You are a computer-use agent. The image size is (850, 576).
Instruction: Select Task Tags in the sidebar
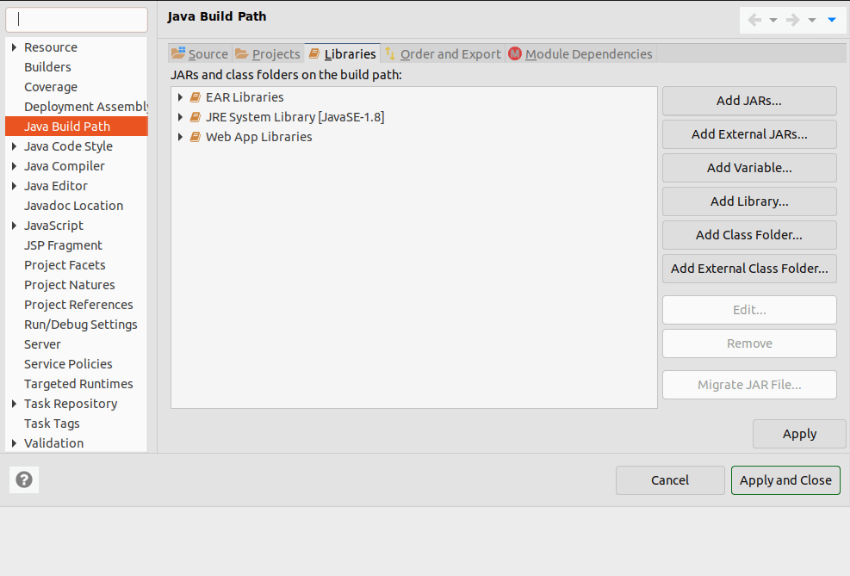[52, 424]
